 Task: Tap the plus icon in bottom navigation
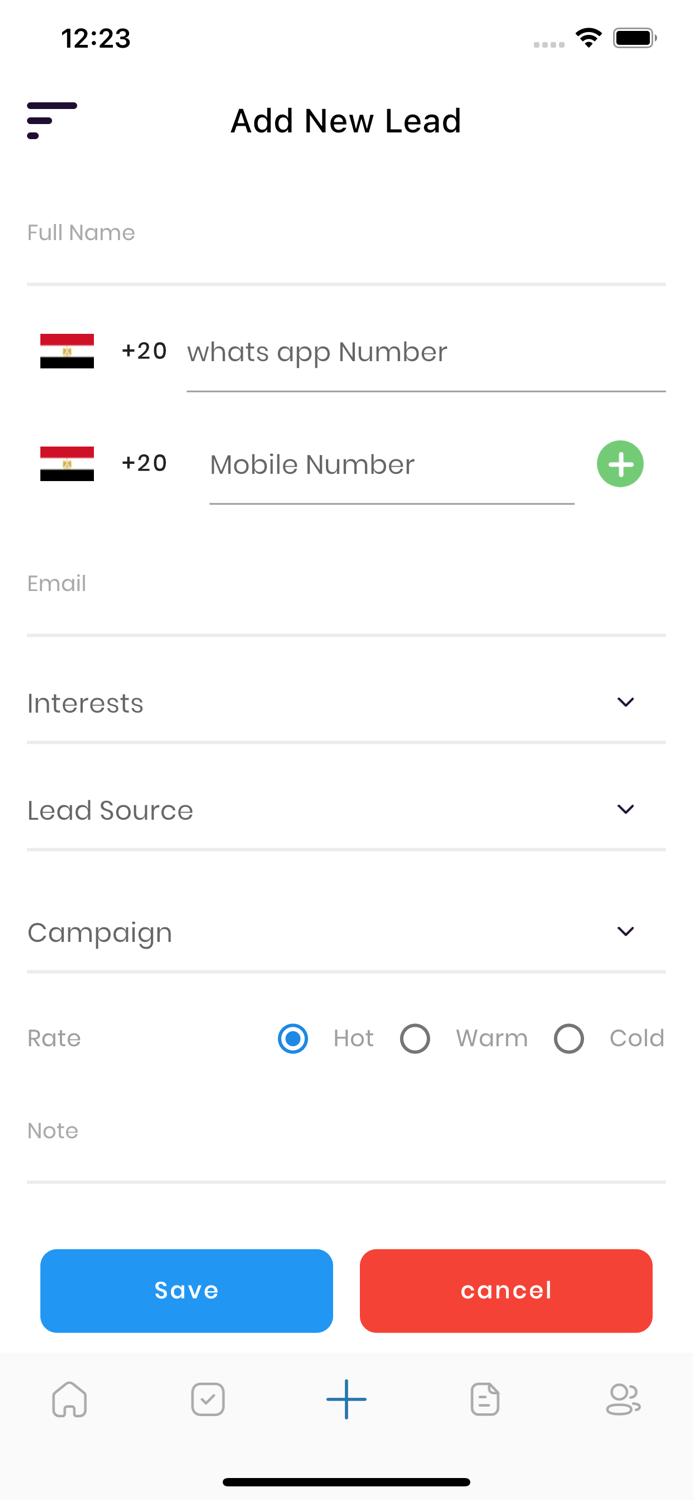coord(346,1399)
